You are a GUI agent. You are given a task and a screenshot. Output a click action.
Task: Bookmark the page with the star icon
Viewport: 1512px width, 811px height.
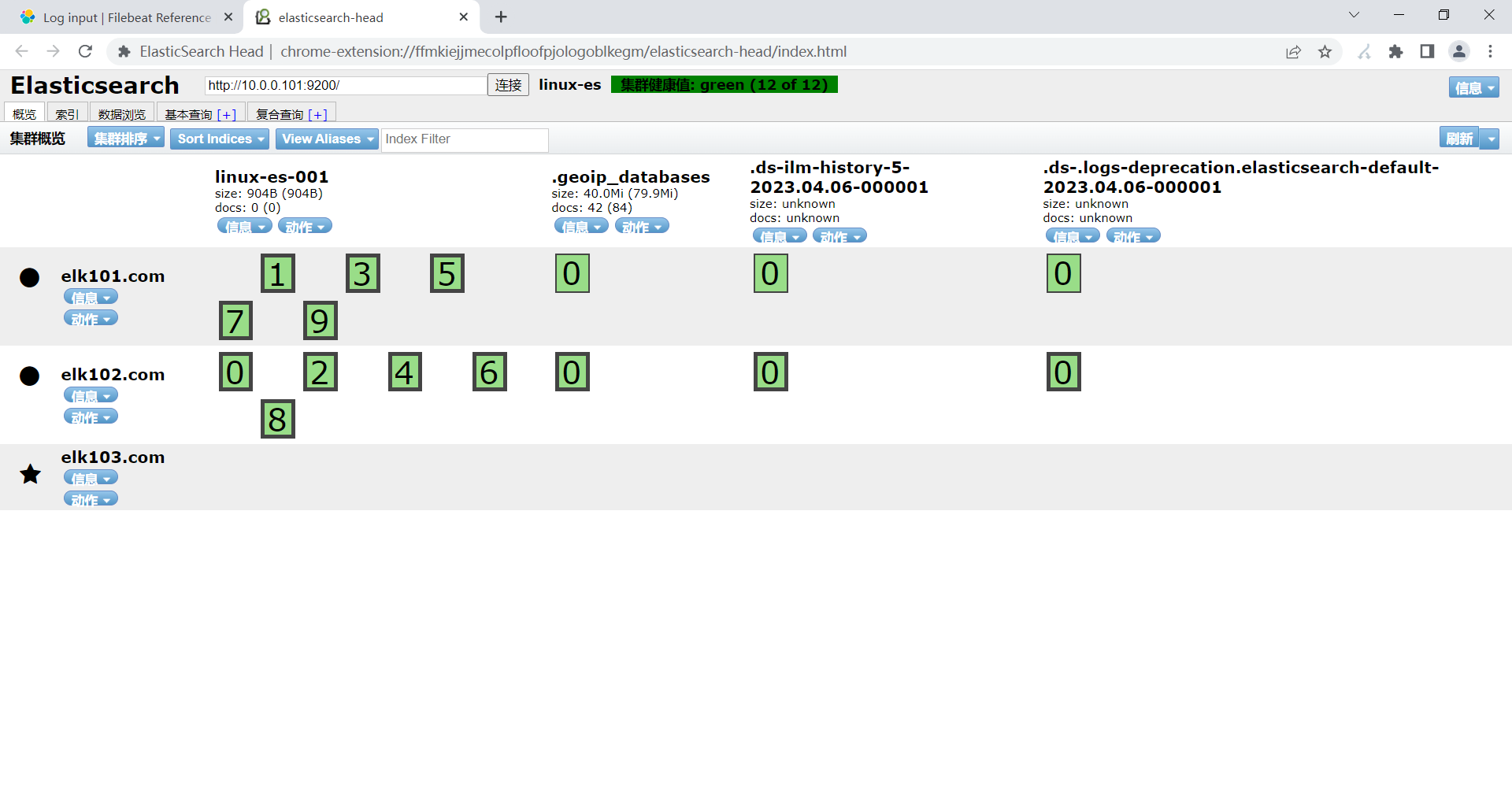click(x=1325, y=51)
